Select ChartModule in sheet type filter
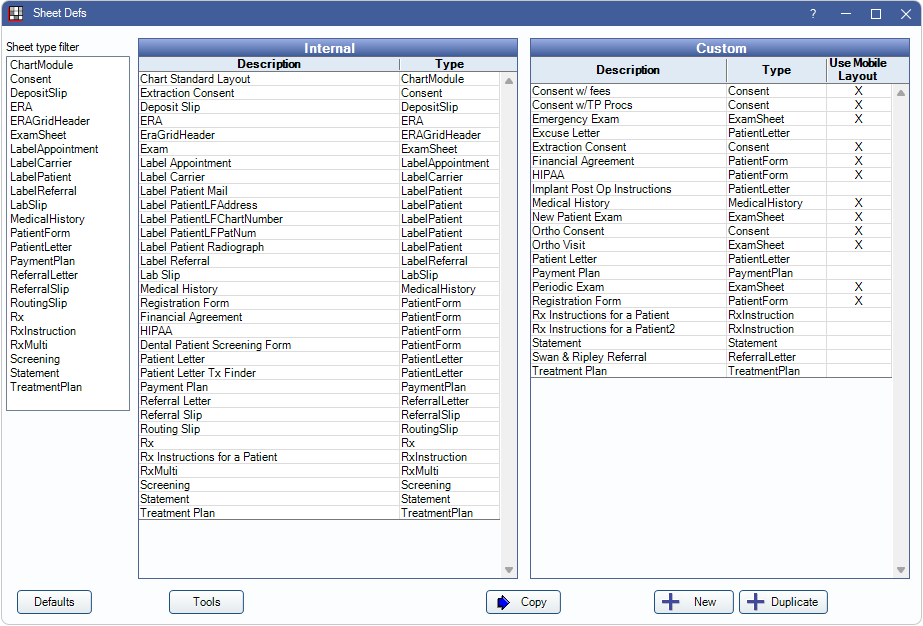 pyautogui.click(x=41, y=65)
